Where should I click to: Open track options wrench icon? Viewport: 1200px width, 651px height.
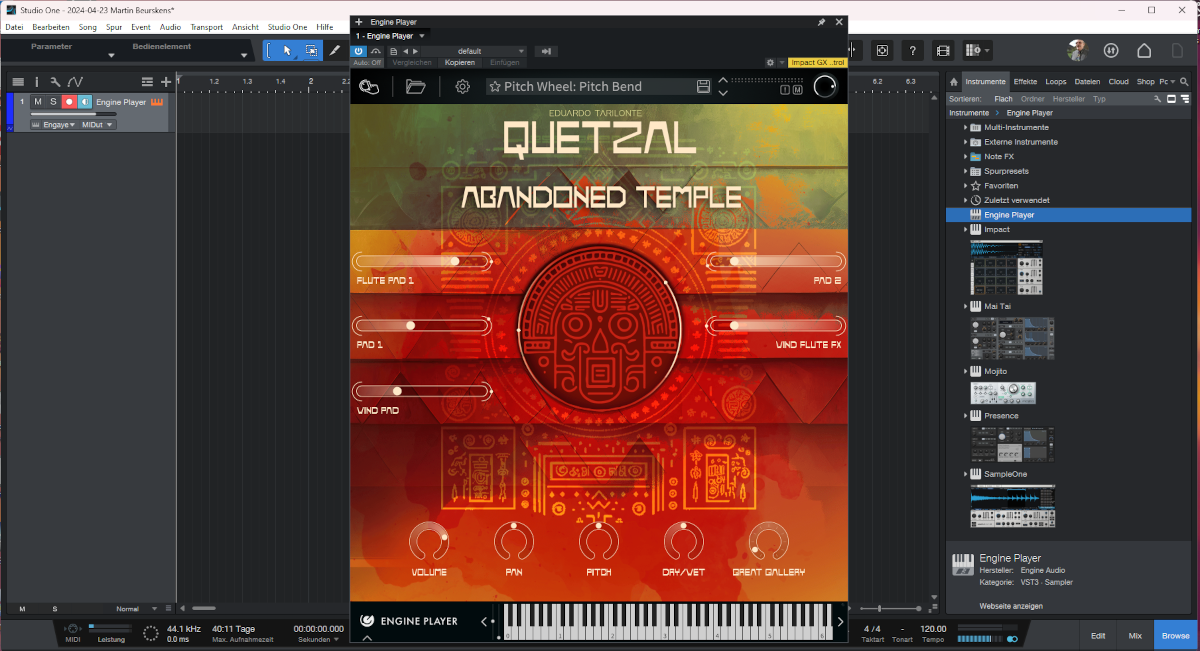pos(55,81)
